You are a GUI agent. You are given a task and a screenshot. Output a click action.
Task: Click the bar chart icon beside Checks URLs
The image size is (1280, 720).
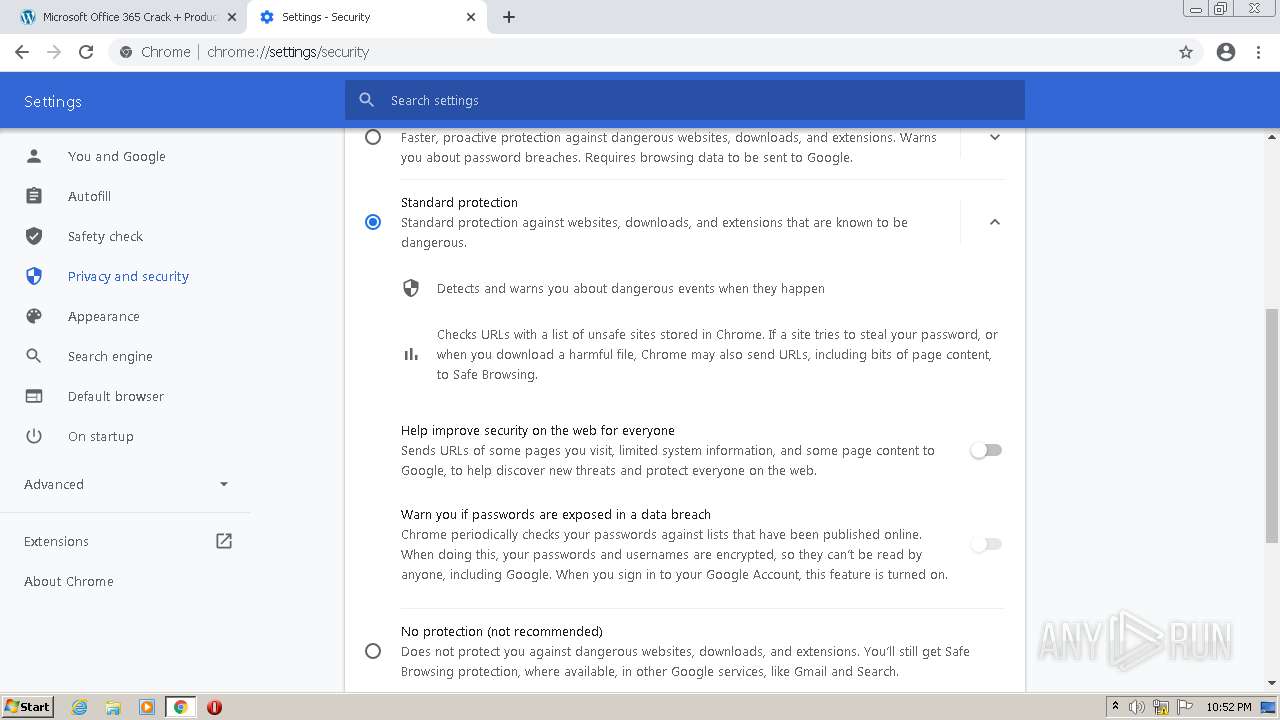(x=411, y=354)
